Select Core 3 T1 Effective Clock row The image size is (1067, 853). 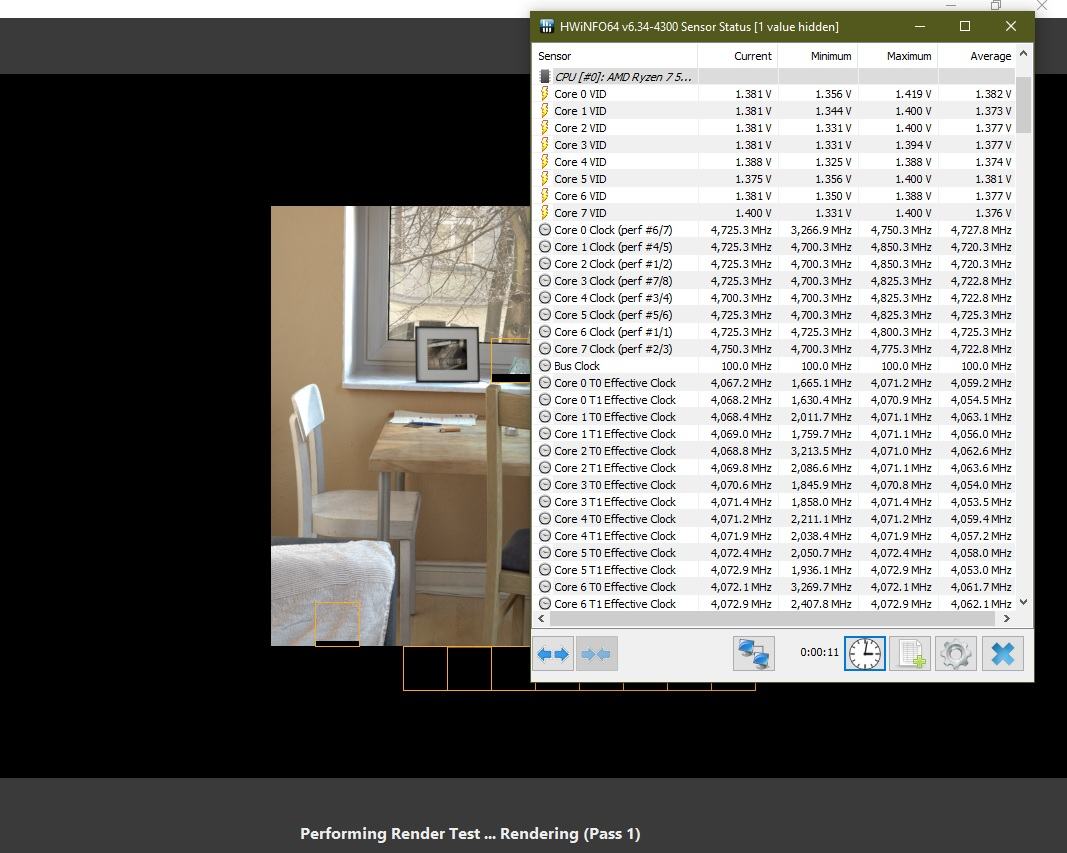[x=774, y=502]
